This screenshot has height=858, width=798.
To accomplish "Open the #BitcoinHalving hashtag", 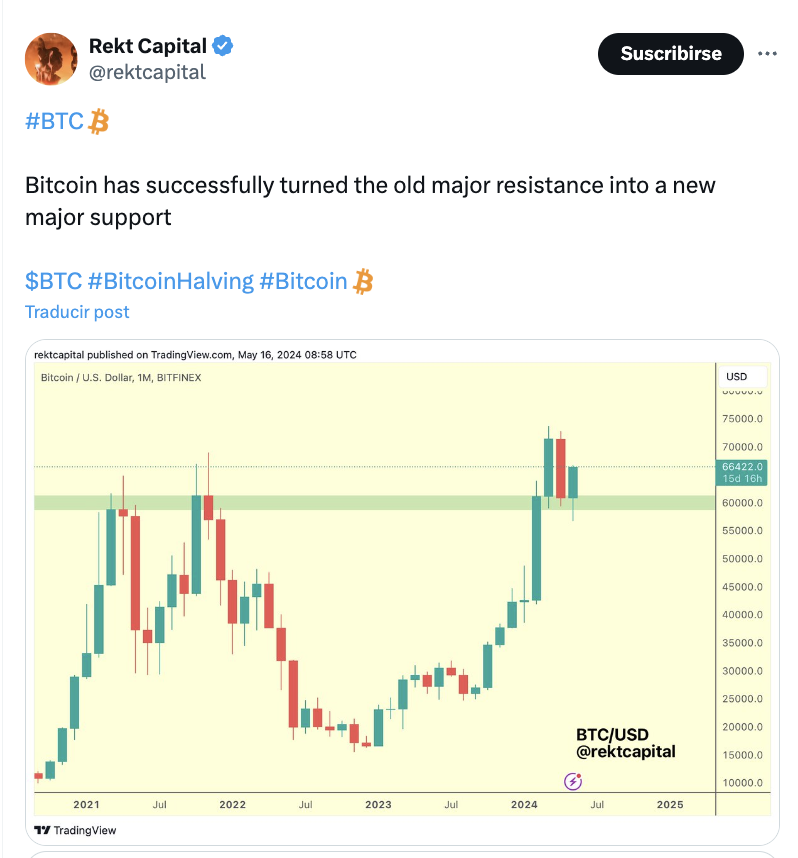I will click(x=171, y=281).
